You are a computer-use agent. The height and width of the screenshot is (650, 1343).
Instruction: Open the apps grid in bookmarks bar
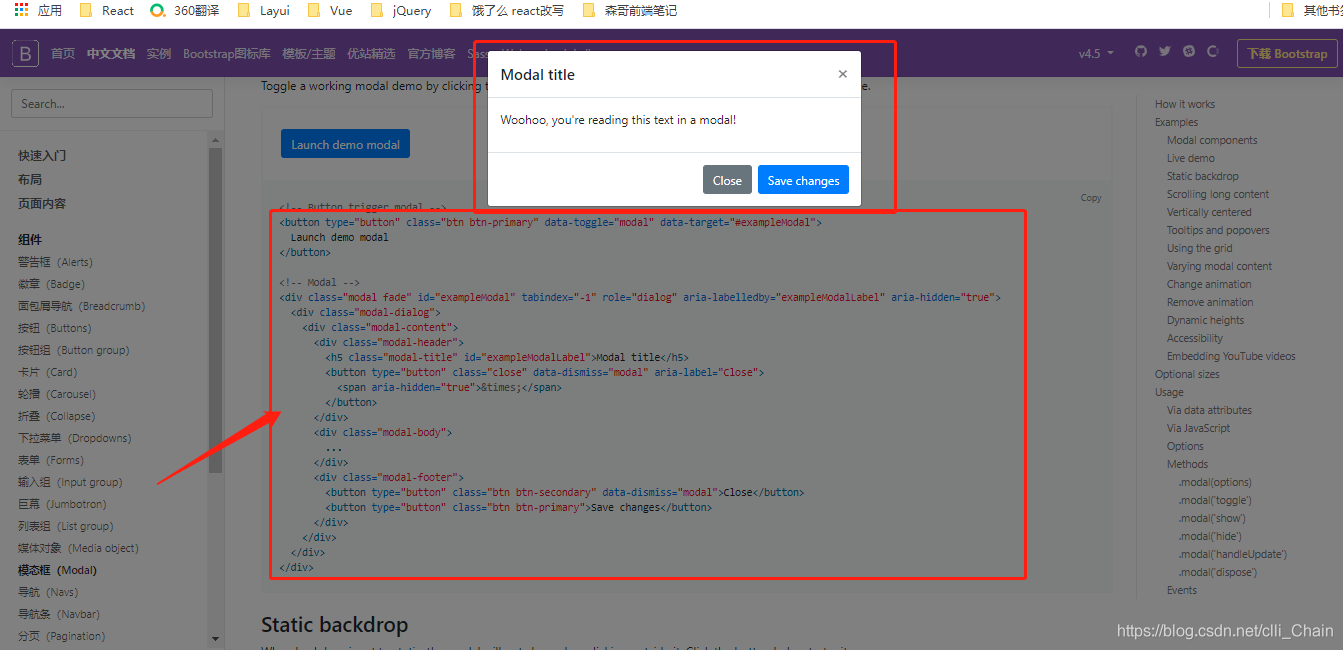click(21, 10)
